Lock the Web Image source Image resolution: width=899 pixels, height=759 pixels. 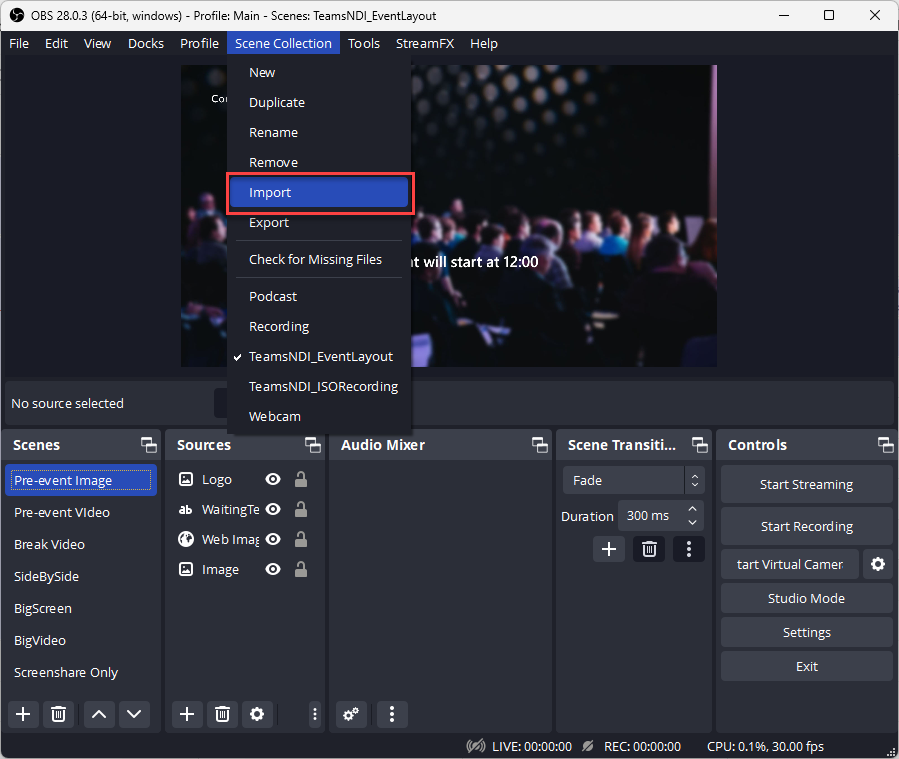point(300,539)
